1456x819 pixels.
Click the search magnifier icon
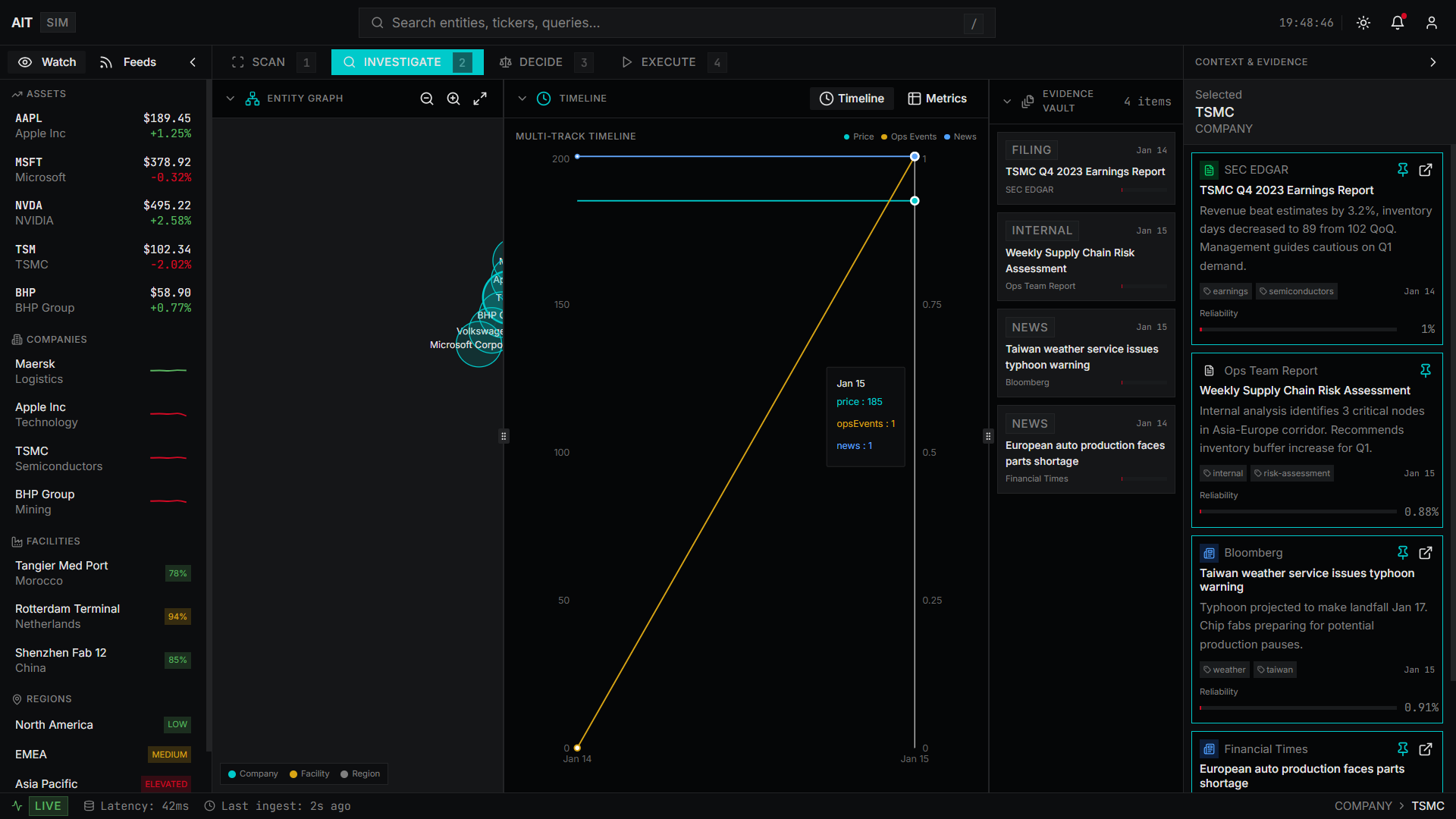point(377,23)
